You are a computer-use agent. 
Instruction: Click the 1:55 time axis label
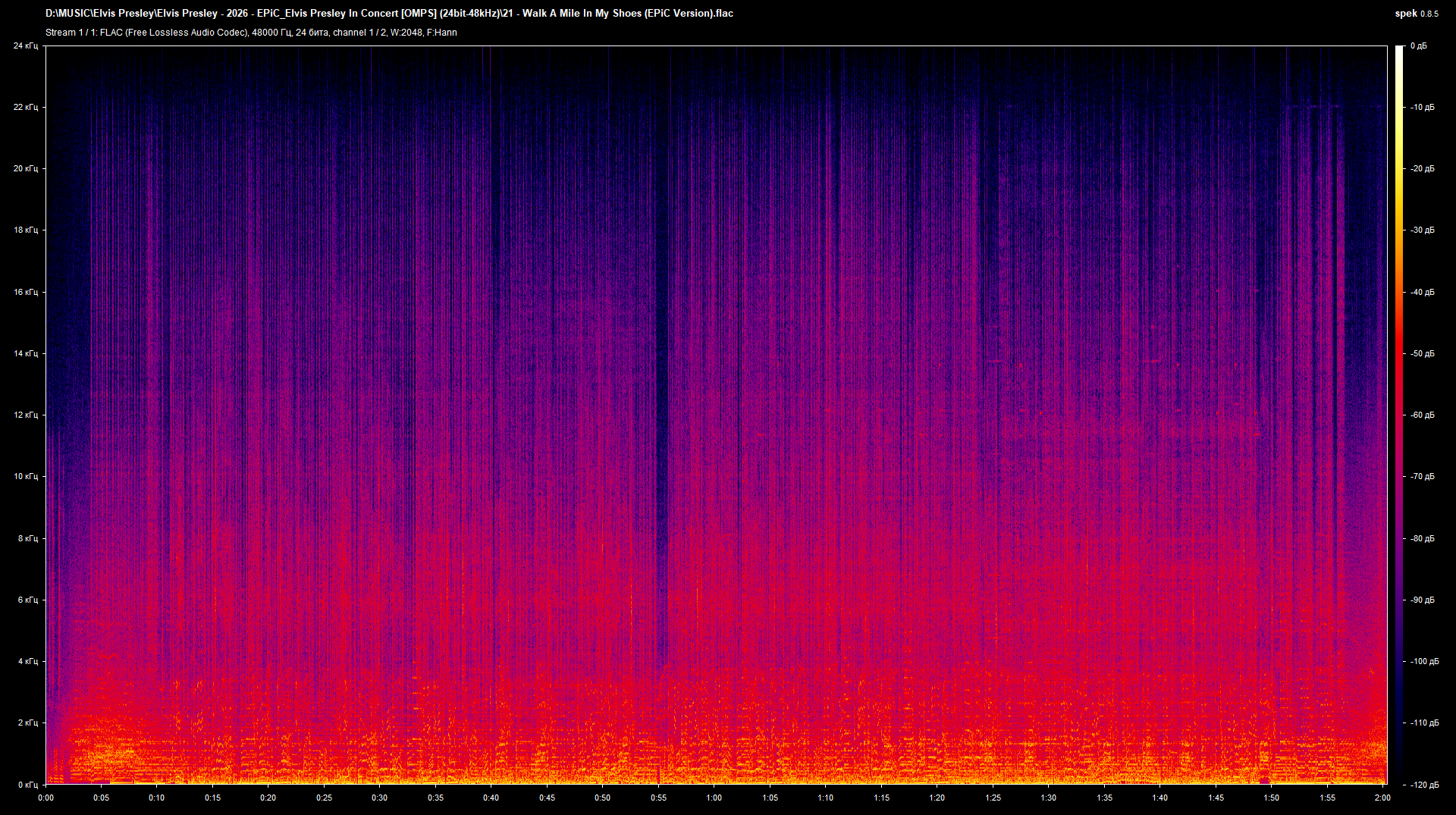pos(1327,798)
